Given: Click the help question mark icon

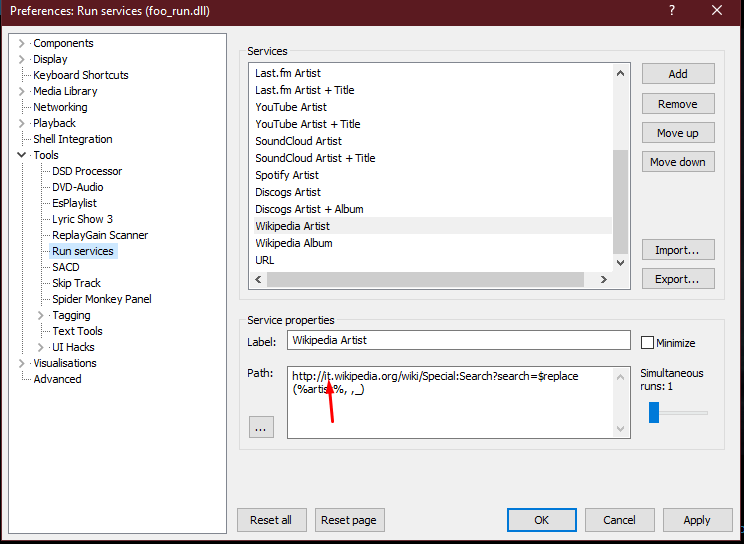Looking at the screenshot, I should 672,11.
